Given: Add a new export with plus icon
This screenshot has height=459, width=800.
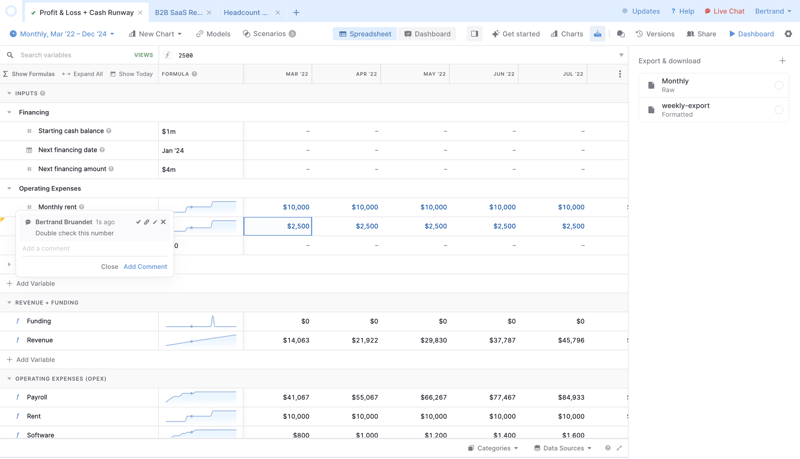Looking at the screenshot, I should click(x=782, y=61).
